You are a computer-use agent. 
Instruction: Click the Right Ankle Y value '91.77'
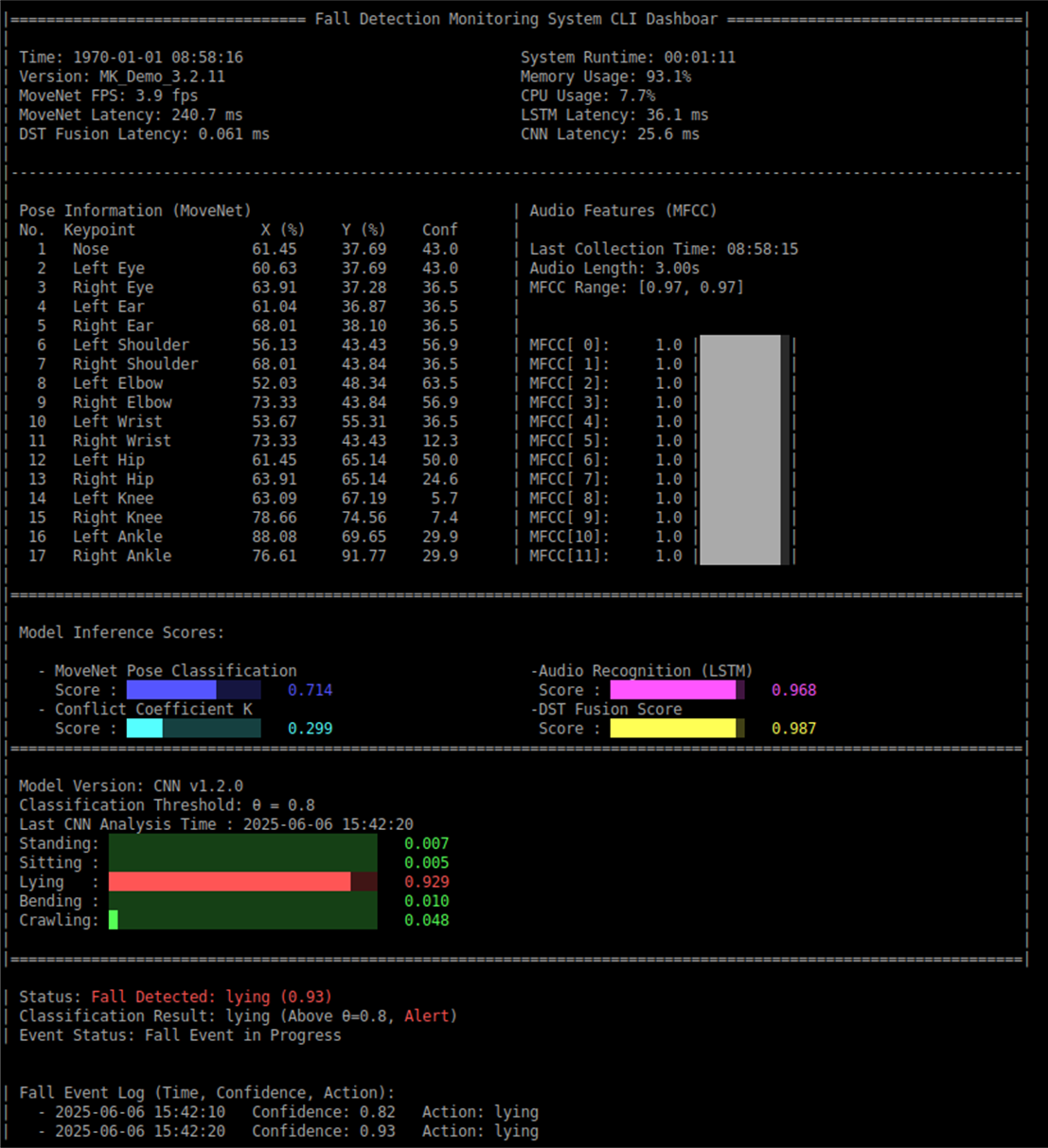[364, 556]
